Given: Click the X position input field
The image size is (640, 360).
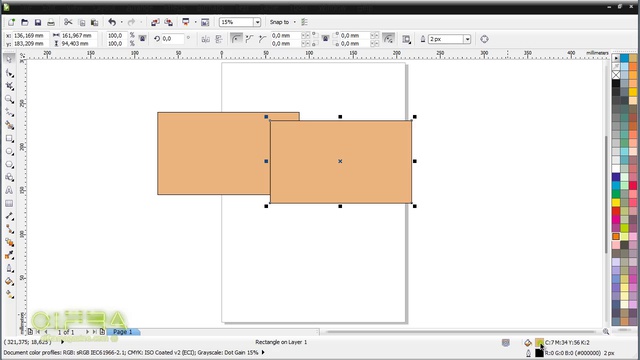Looking at the screenshot, I should click(x=31, y=36).
